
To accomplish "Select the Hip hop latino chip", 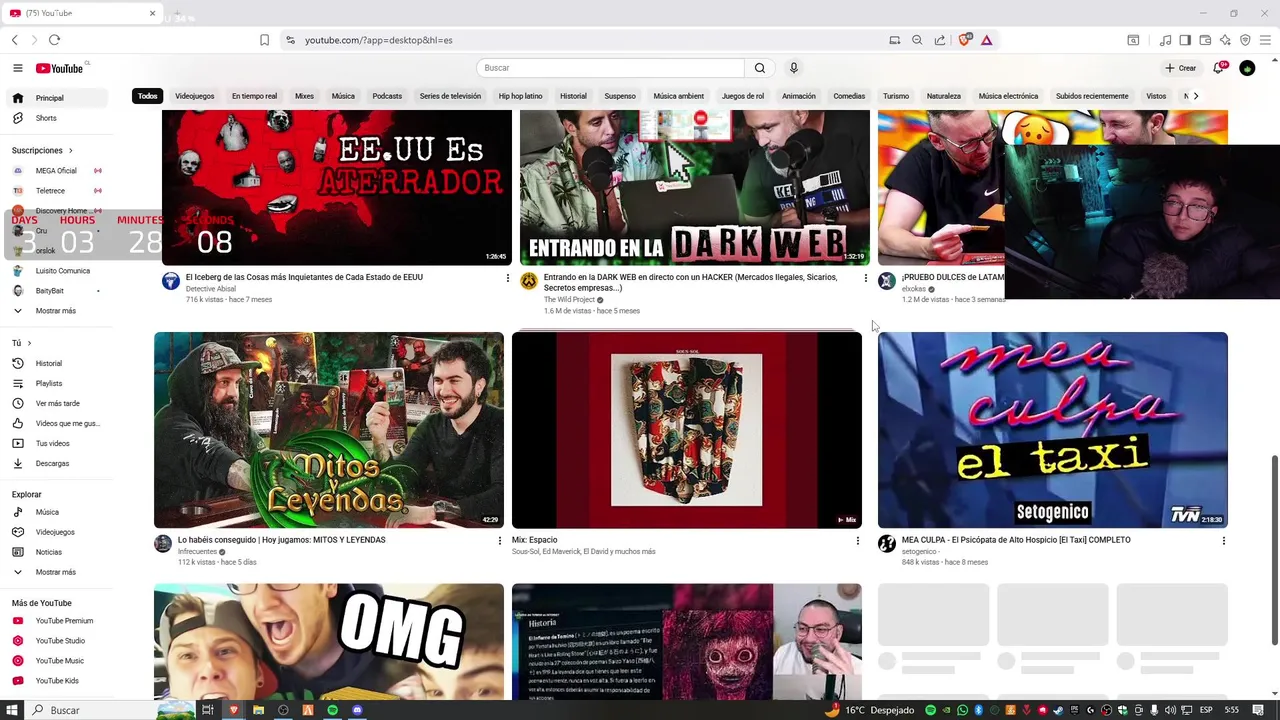I will click(520, 96).
